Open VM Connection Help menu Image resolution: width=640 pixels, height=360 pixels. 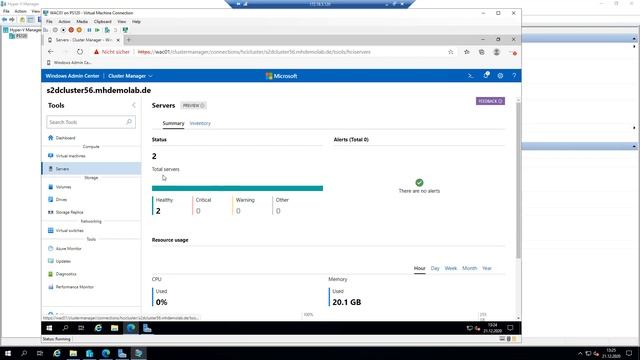[x=136, y=22]
